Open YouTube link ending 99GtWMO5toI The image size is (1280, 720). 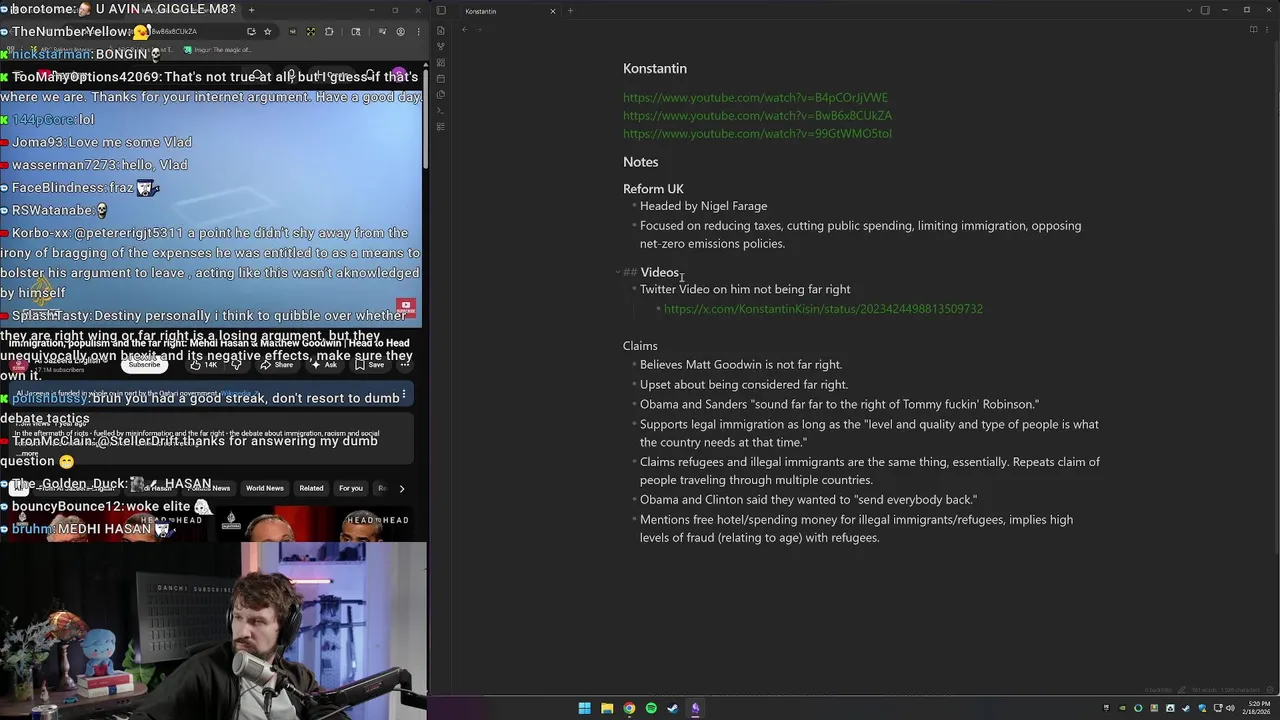point(757,134)
